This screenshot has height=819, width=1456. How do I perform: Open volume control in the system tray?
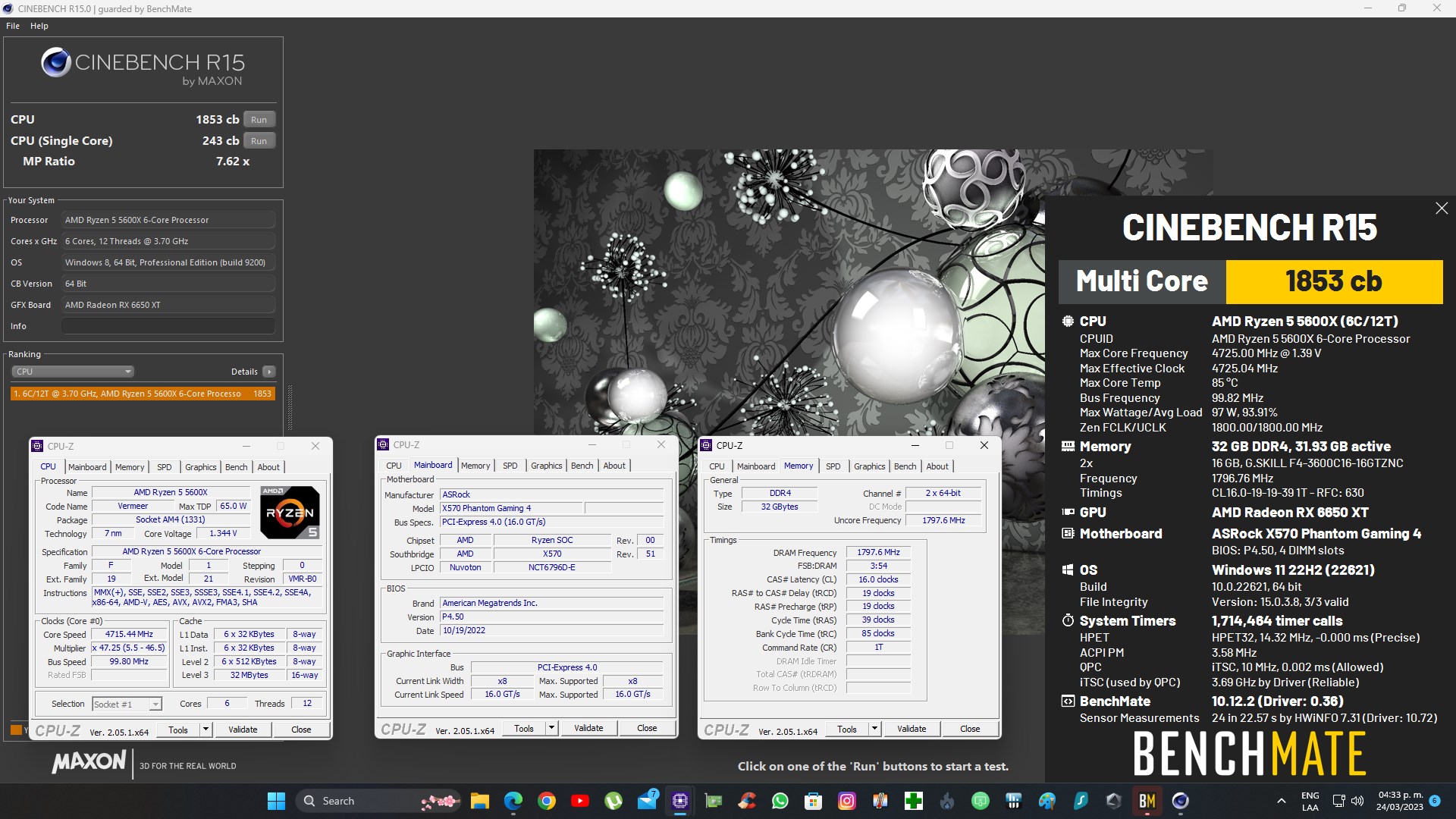pyautogui.click(x=1357, y=801)
